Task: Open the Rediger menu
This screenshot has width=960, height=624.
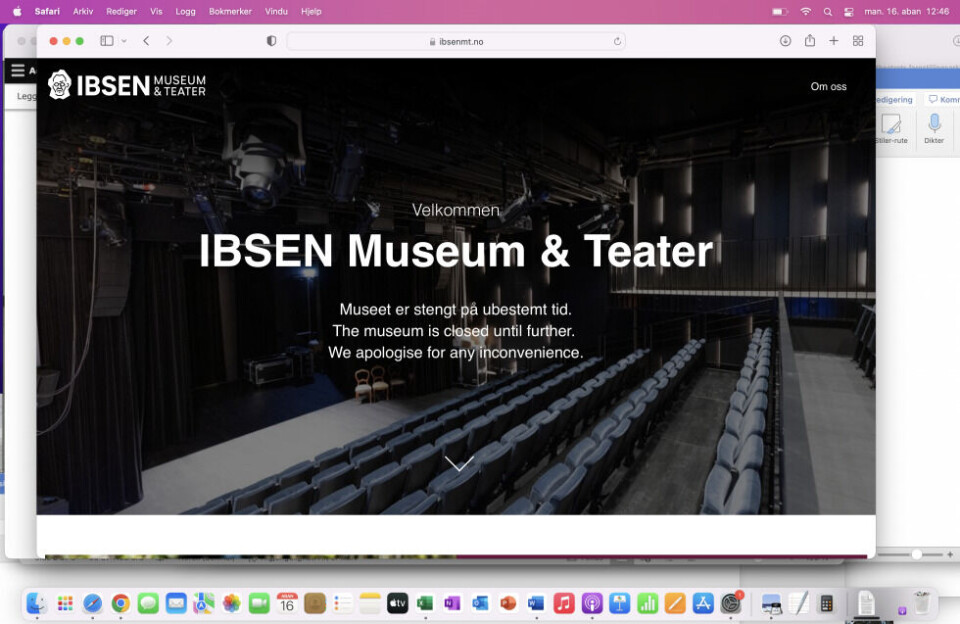Action: point(121,11)
